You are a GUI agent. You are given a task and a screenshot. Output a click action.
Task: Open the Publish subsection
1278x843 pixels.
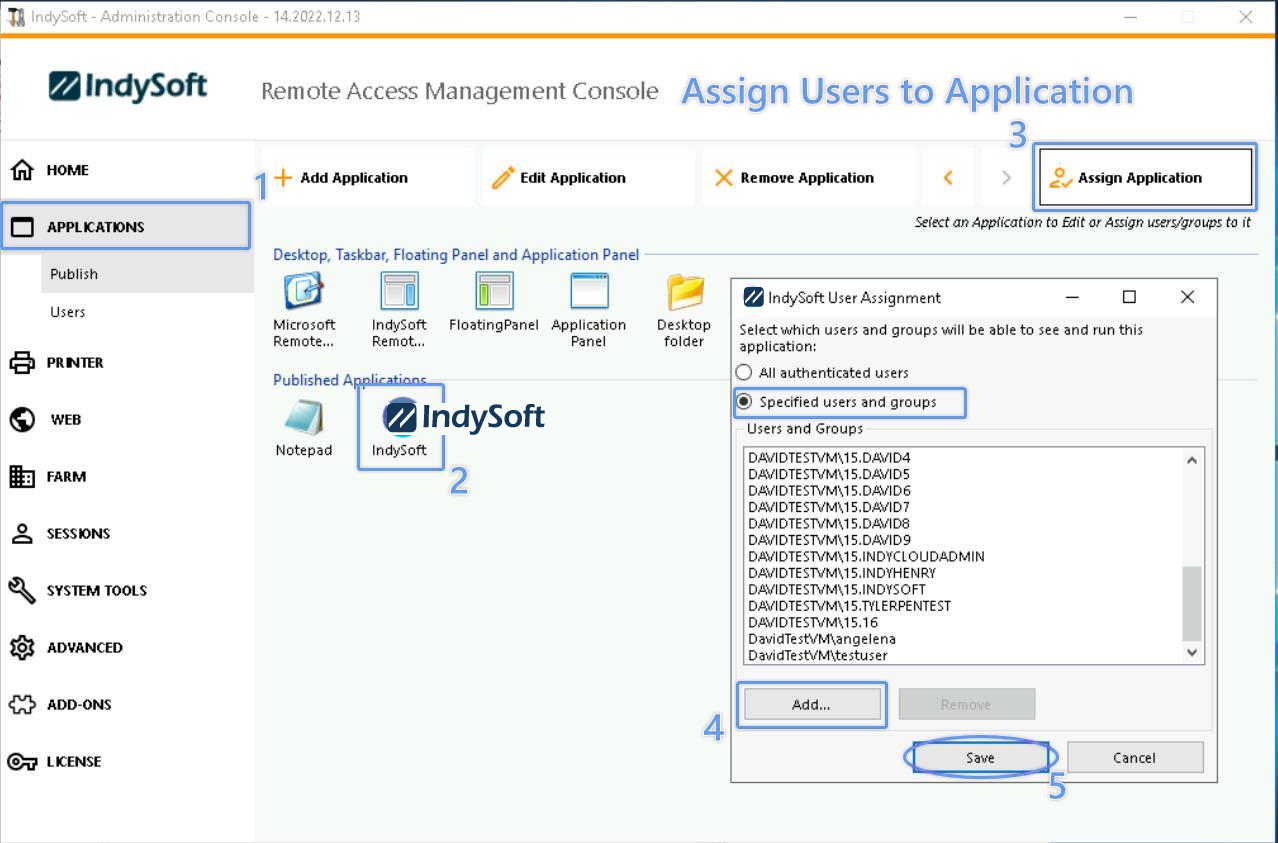tap(147, 273)
